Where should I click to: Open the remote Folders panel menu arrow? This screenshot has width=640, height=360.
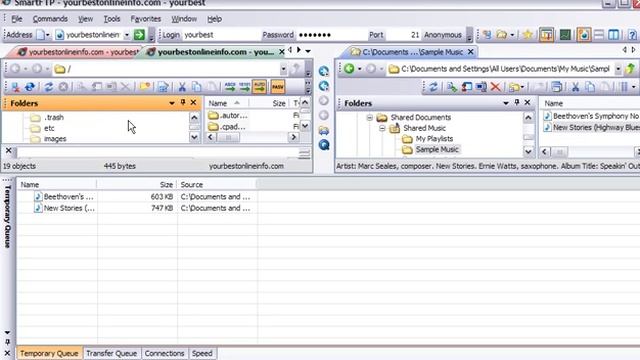pyautogui.click(x=172, y=103)
